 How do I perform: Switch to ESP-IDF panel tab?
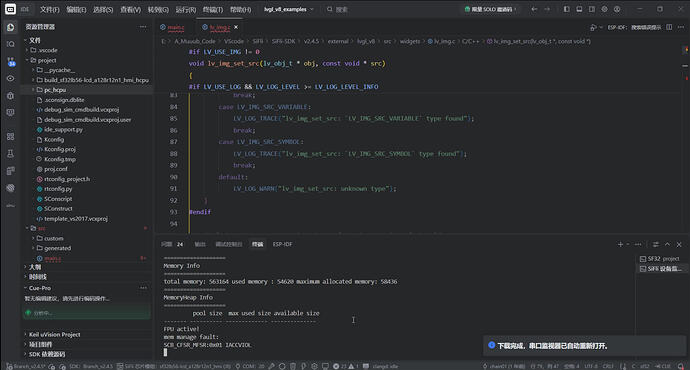(282, 244)
